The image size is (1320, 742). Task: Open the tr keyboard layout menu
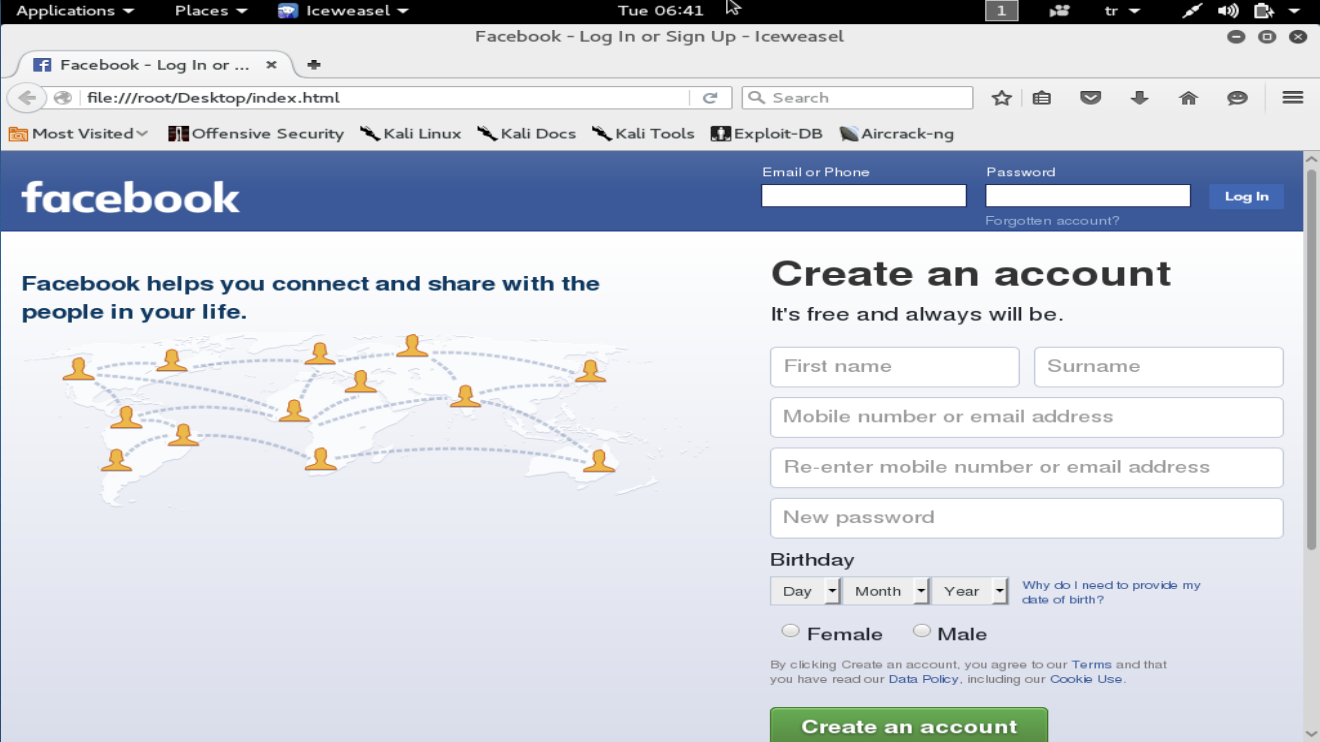[1122, 11]
